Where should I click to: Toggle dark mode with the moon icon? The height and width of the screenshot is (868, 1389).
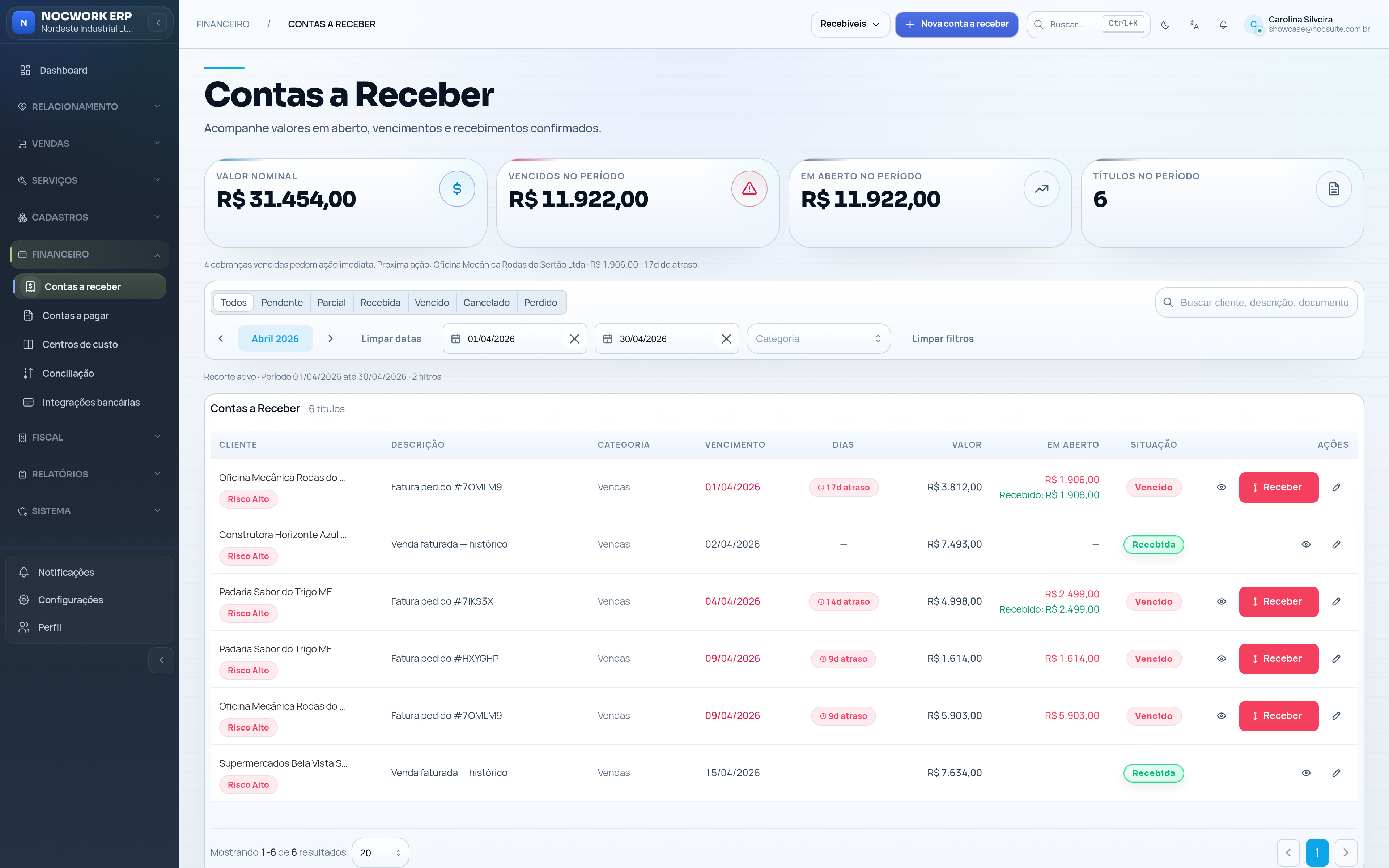[1165, 24]
